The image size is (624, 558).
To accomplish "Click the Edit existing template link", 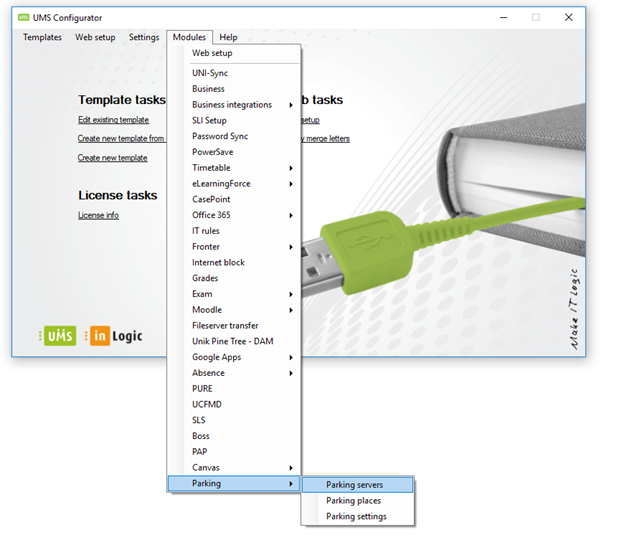I will coord(113,120).
